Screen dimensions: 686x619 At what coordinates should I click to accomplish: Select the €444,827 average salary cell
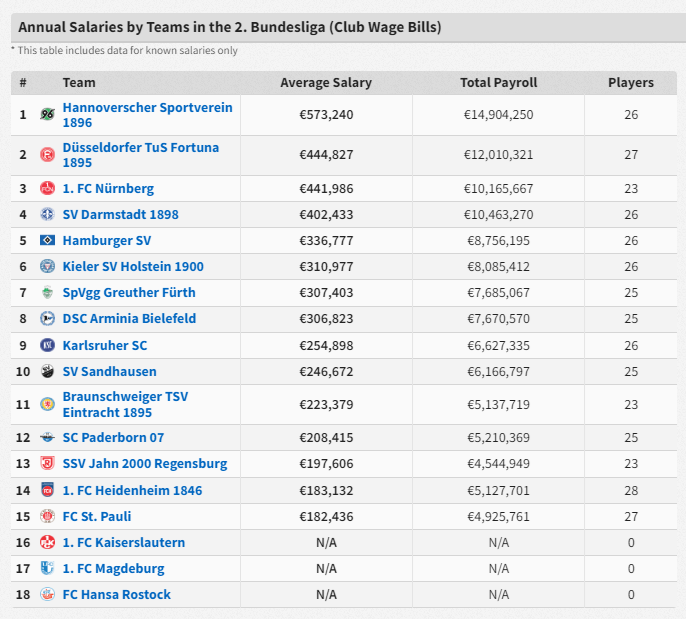[x=326, y=154]
